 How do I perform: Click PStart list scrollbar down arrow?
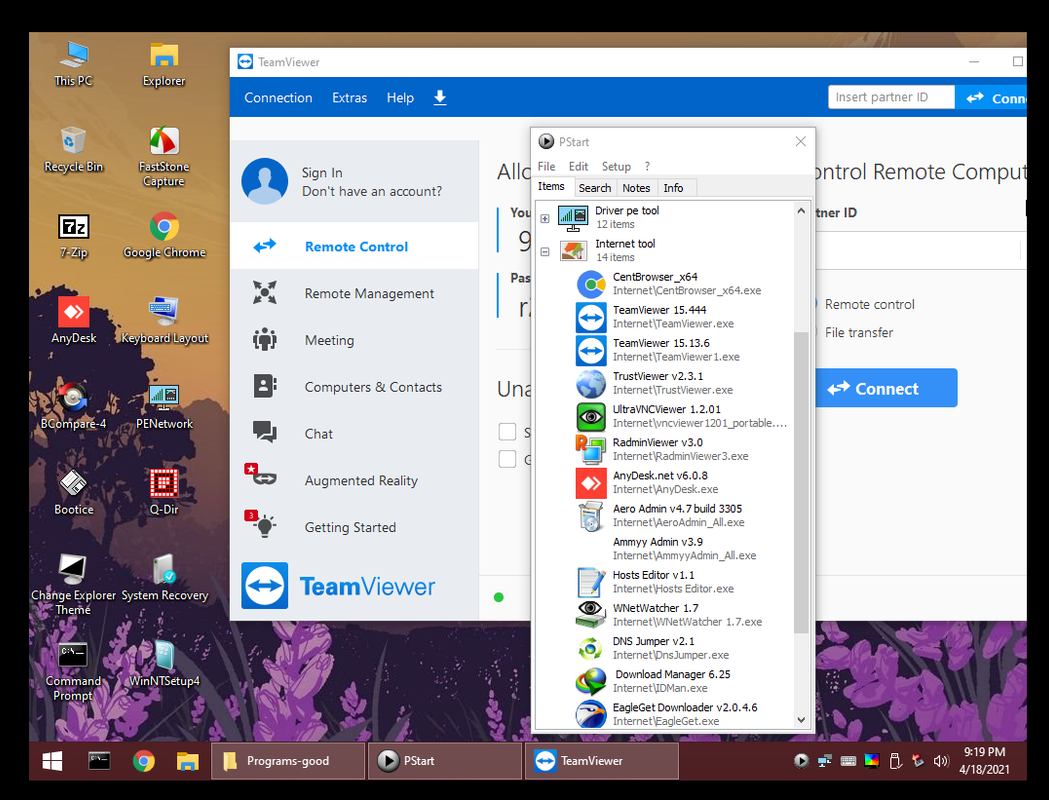coord(801,720)
